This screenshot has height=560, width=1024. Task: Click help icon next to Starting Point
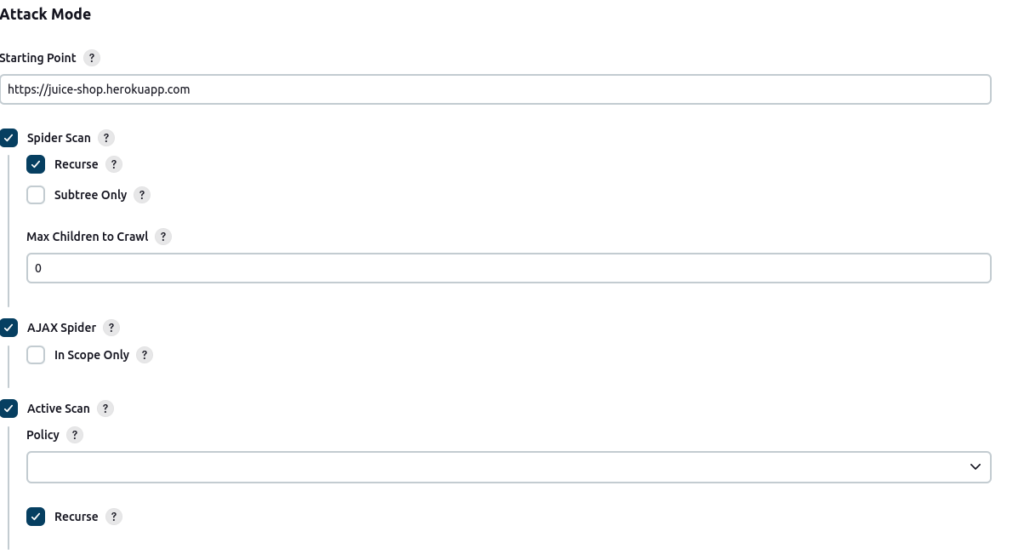92,58
